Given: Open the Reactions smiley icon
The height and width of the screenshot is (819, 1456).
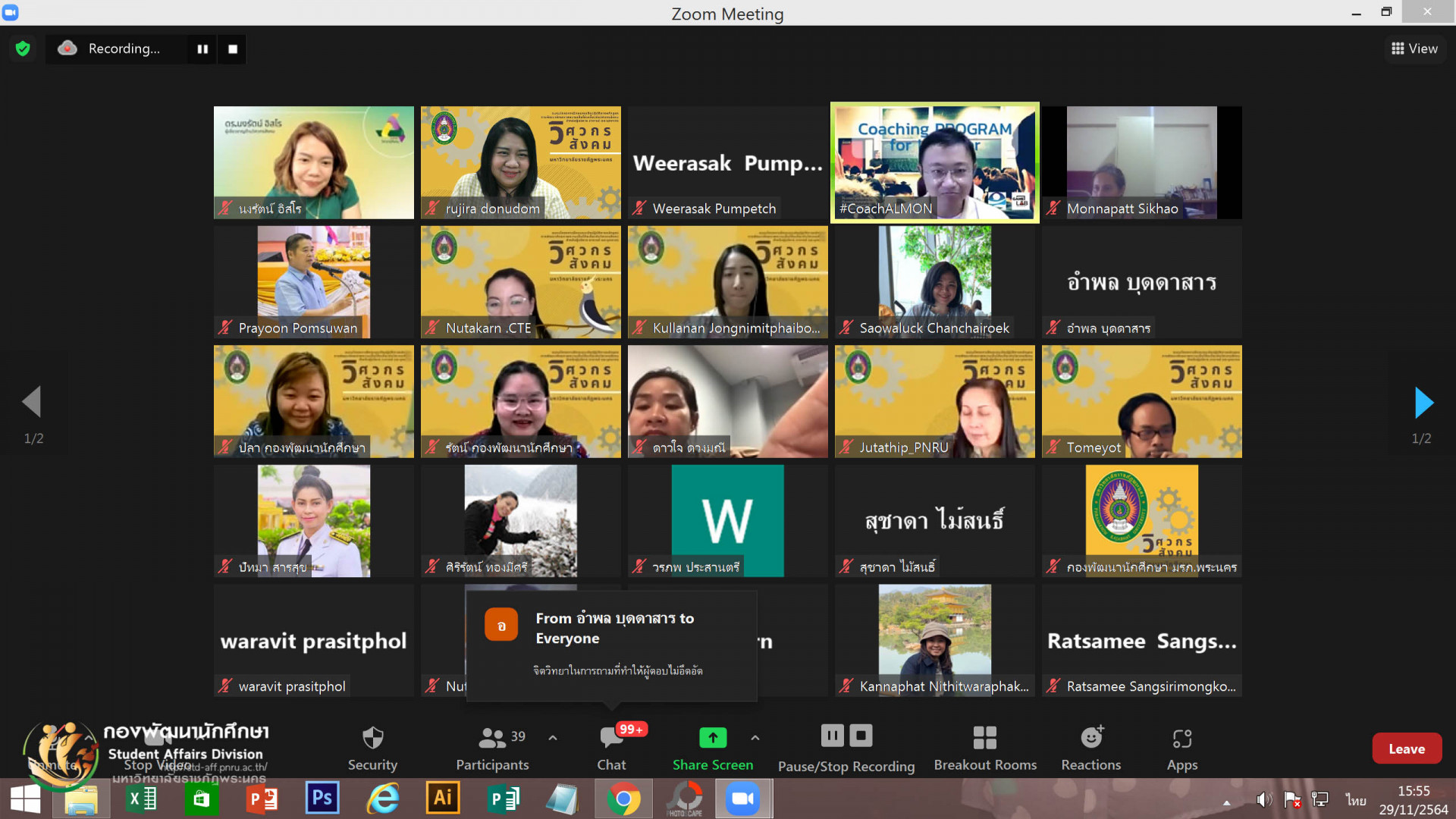Looking at the screenshot, I should [1090, 738].
